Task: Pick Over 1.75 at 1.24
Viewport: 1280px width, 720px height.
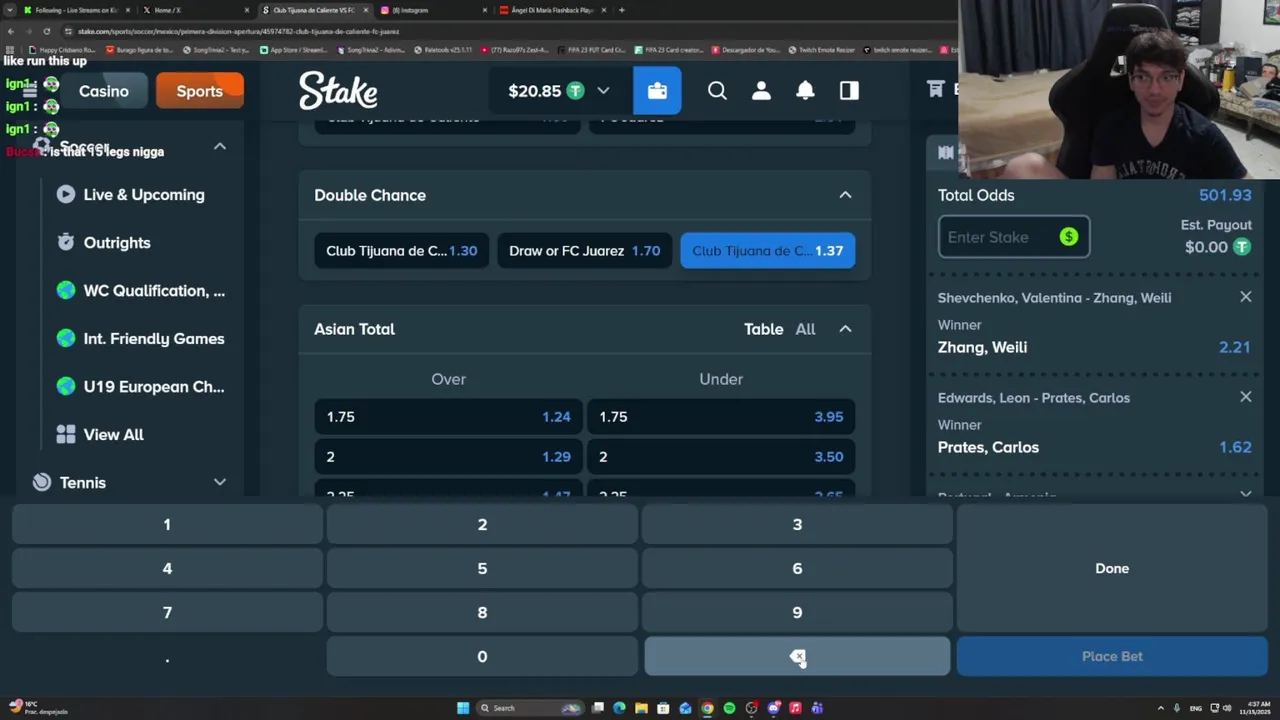Action: [448, 417]
